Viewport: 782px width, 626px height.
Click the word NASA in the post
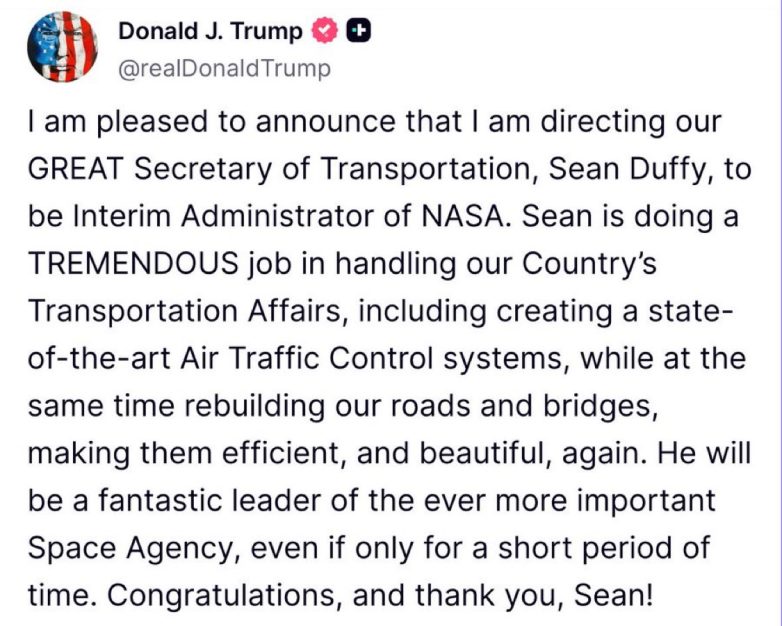462,216
